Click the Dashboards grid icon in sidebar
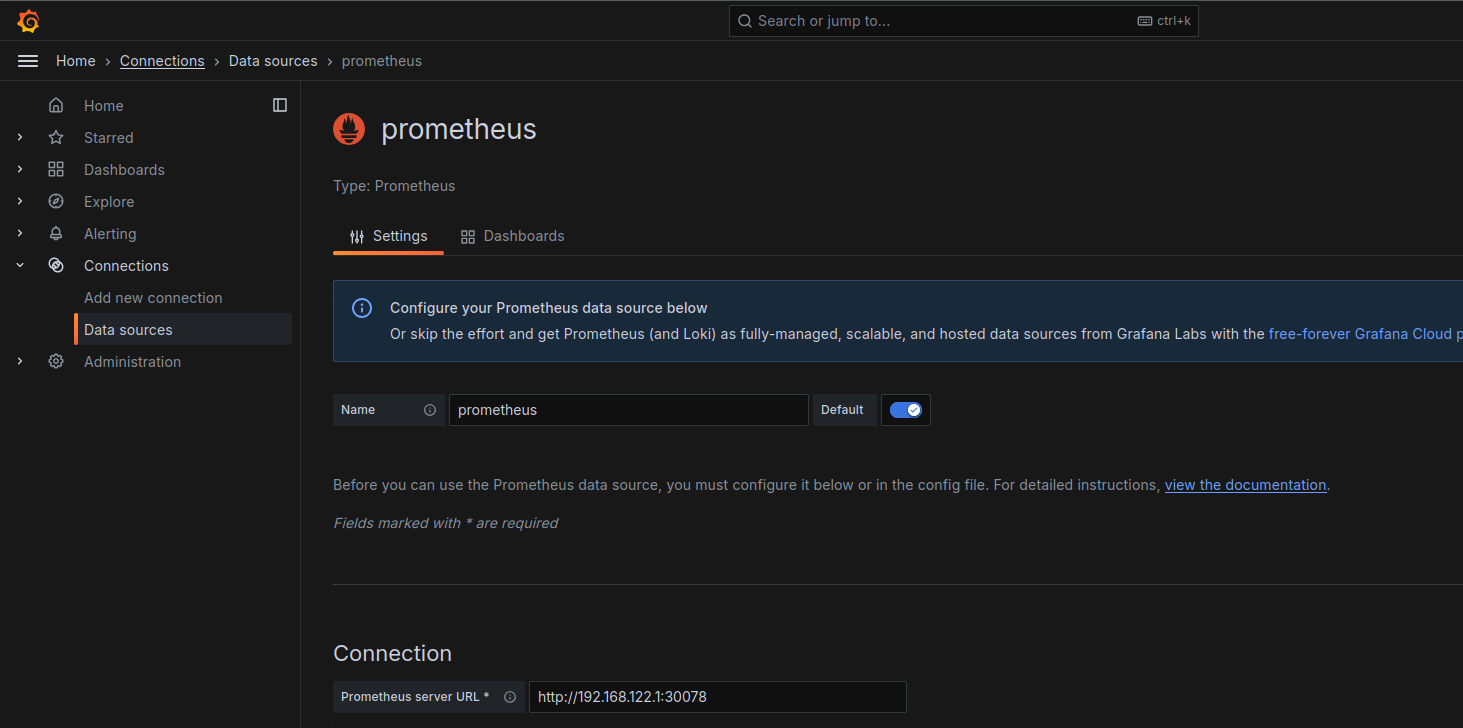Image resolution: width=1463 pixels, height=728 pixels. point(56,170)
